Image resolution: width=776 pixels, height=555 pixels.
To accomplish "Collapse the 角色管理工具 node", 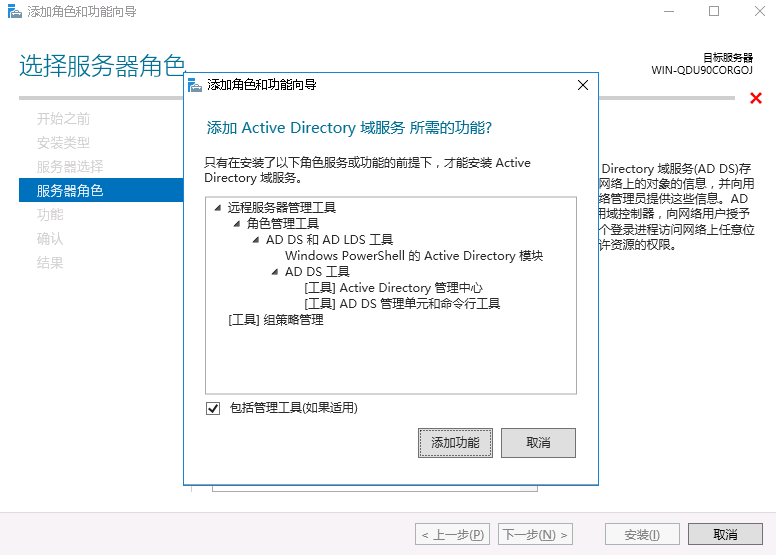I will [x=237, y=224].
